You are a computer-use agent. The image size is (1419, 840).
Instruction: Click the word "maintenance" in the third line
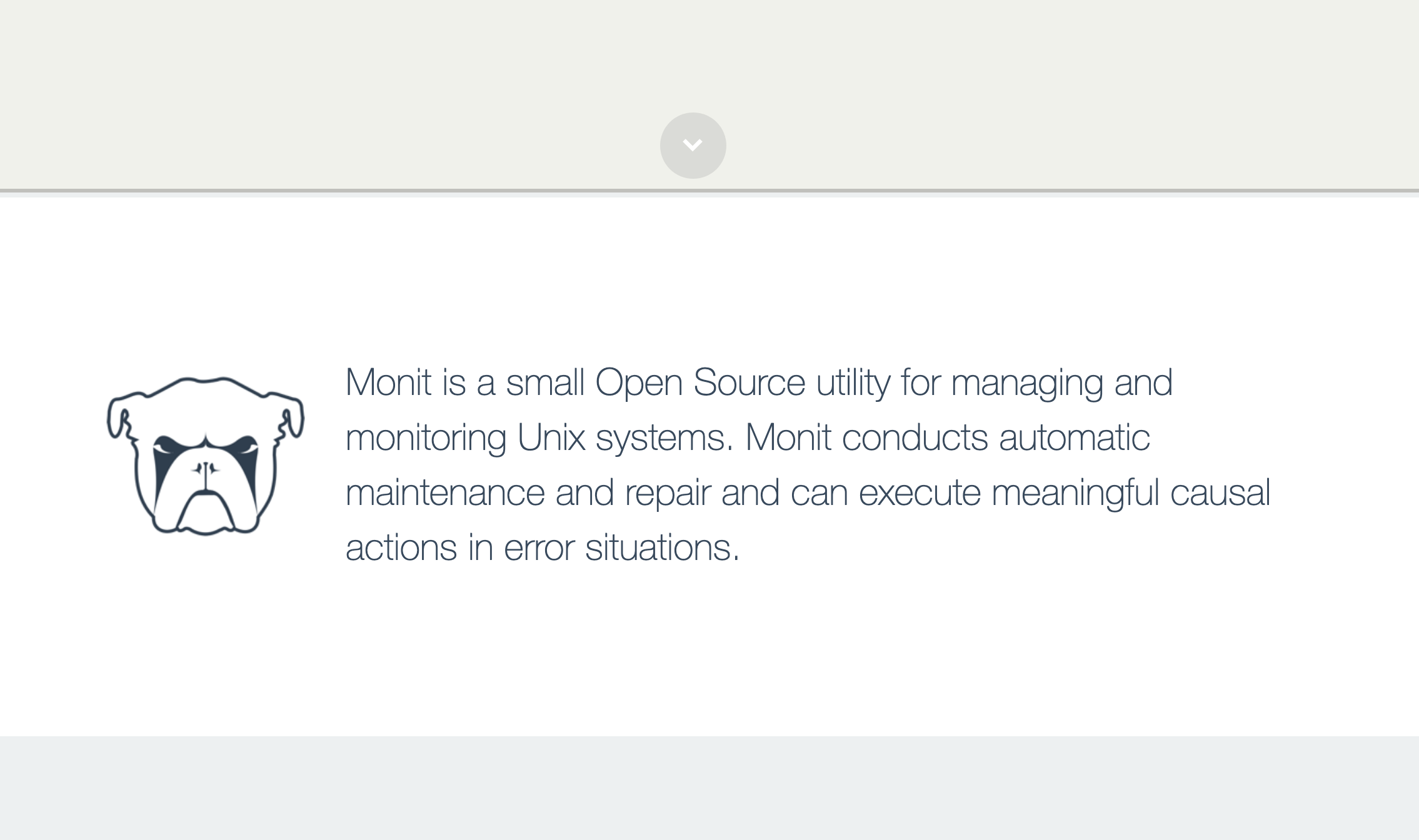pos(445,492)
